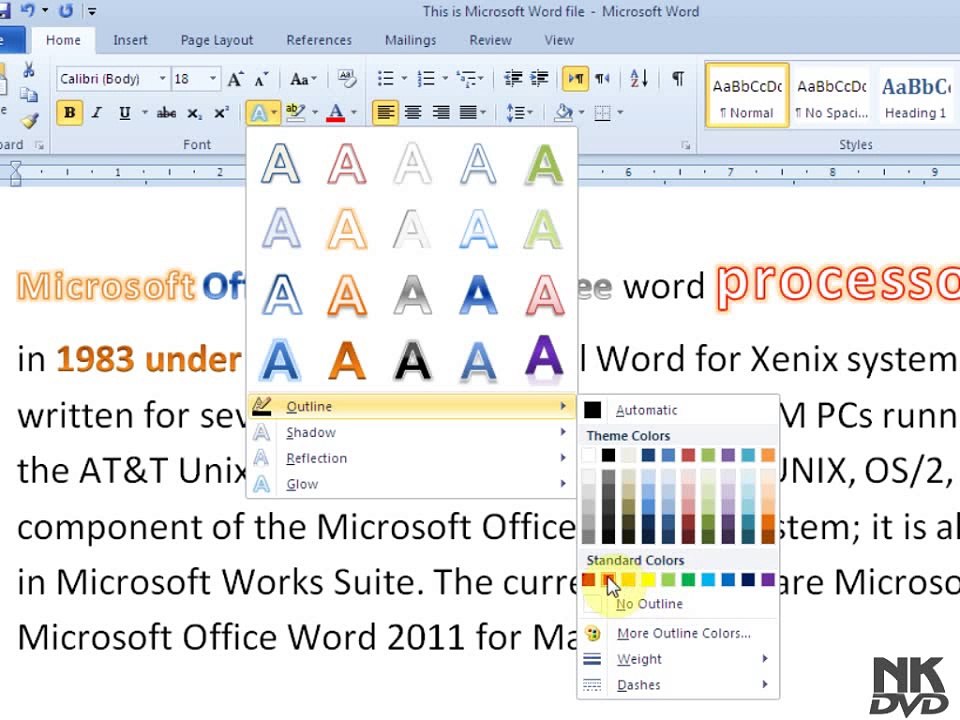Image resolution: width=960 pixels, height=720 pixels.
Task: Click the Redo arrow in quick access toolbar
Action: point(66,10)
